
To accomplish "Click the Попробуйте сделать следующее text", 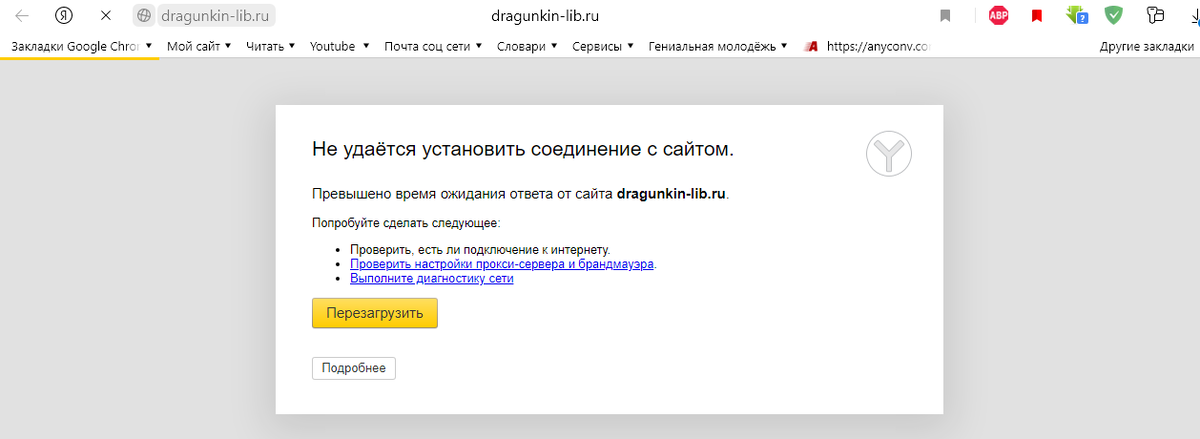I will 406,222.
